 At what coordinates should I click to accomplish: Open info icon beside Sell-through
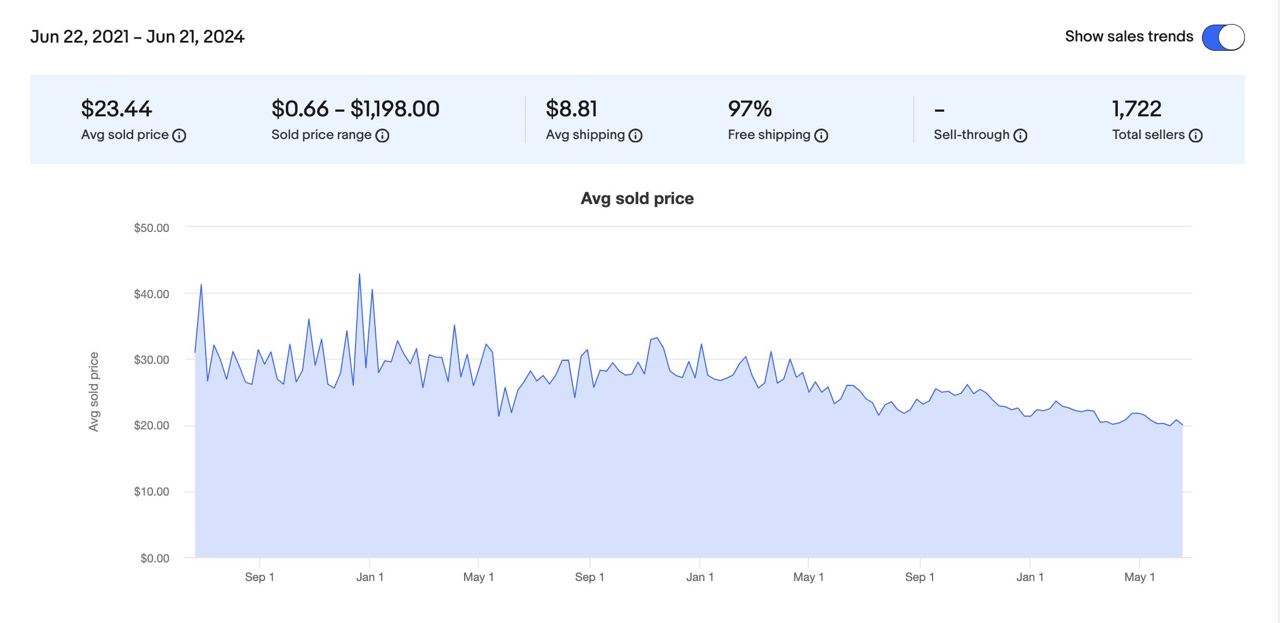pos(1020,136)
